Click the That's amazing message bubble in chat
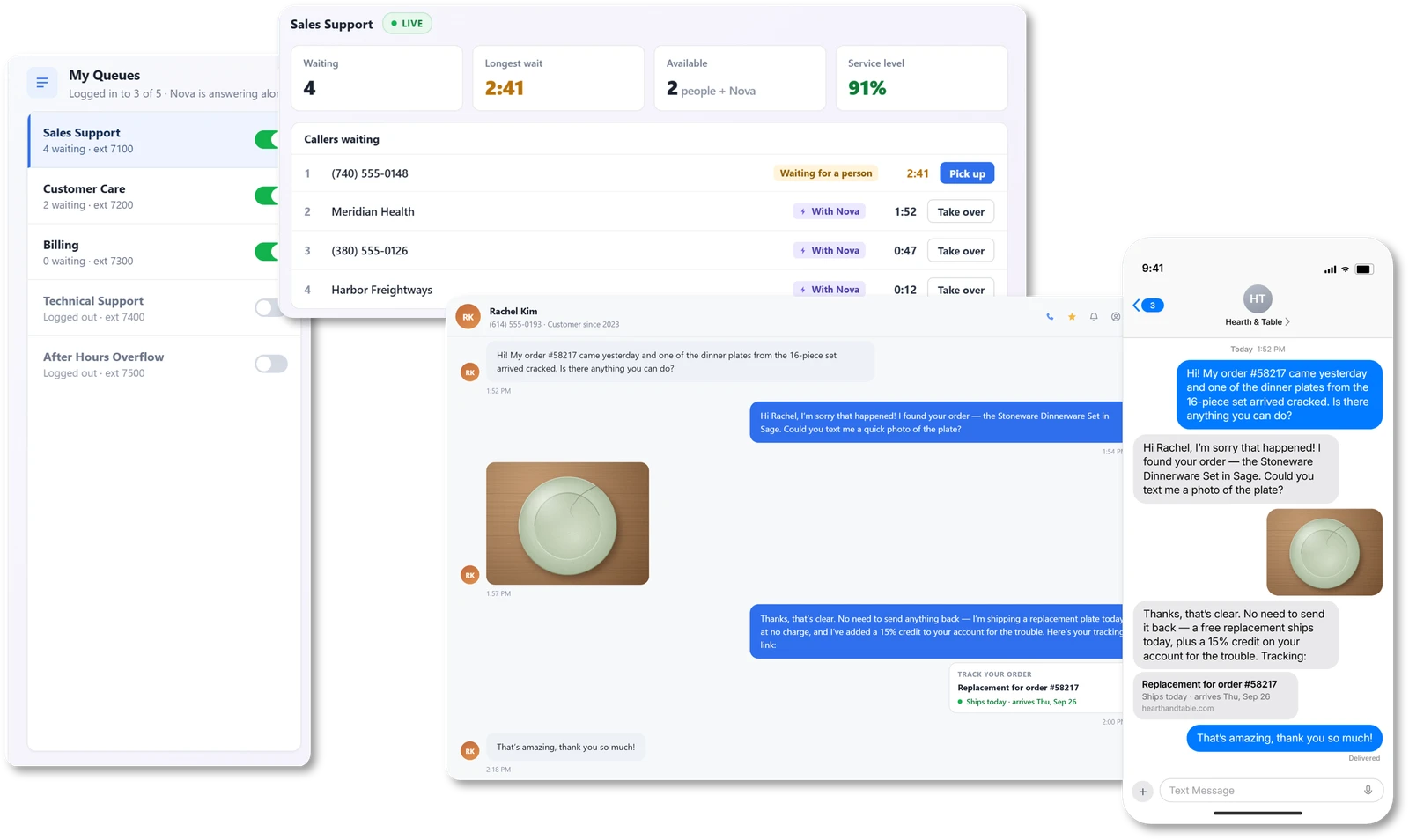Screen dimensions: 1409x840 click(x=565, y=748)
